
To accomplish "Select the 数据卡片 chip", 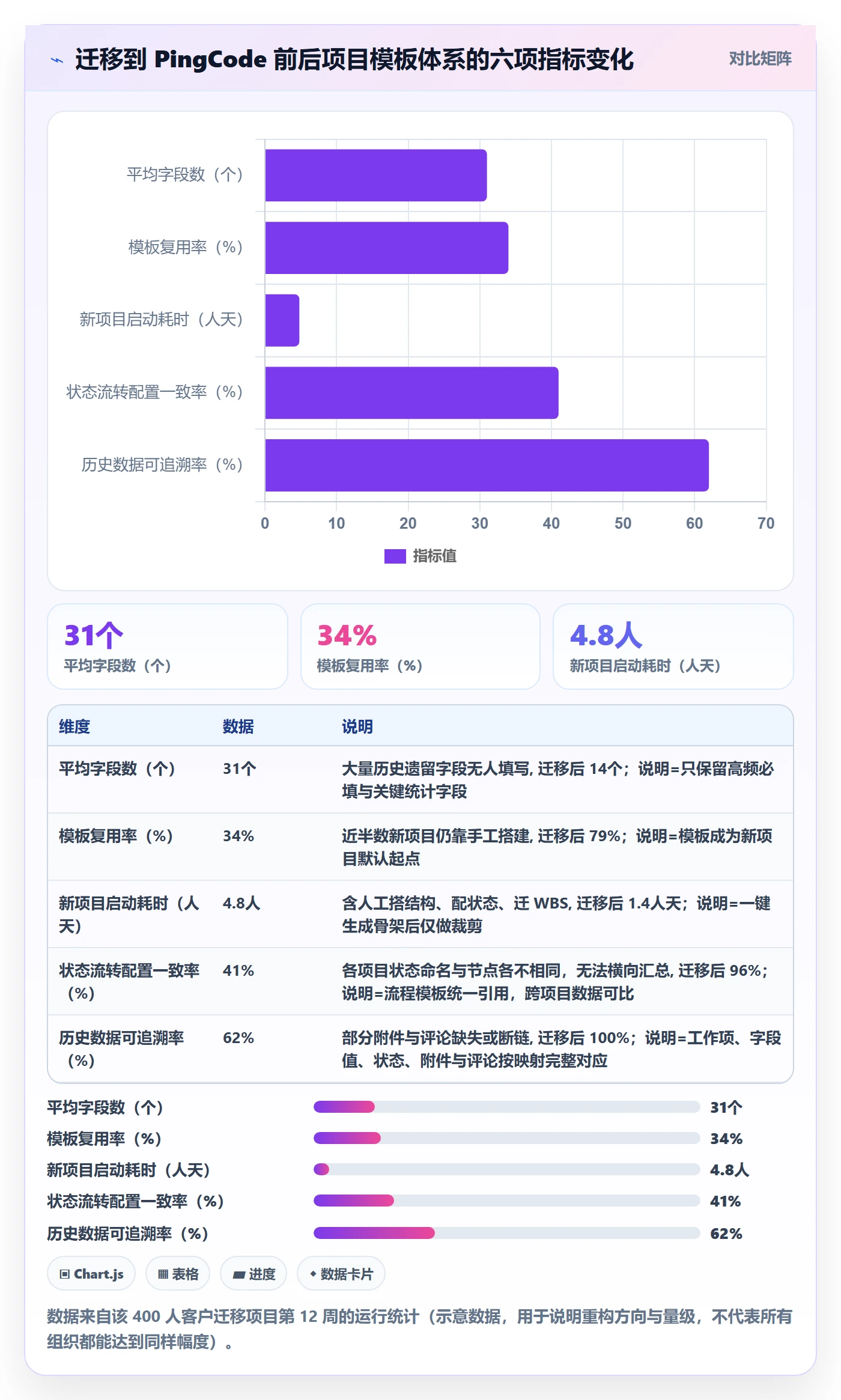I will tap(341, 1274).
